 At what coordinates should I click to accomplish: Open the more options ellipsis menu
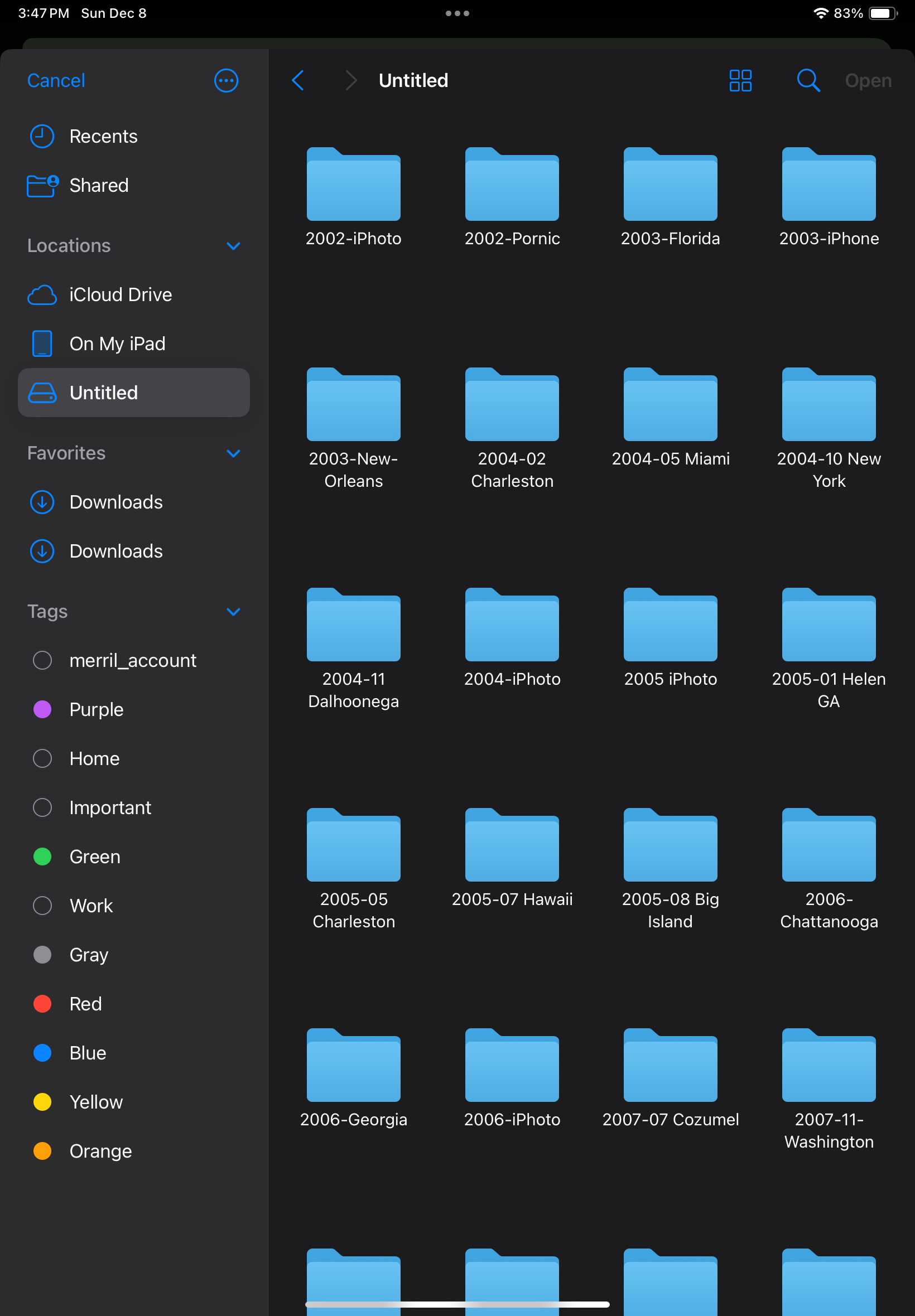[x=226, y=81]
